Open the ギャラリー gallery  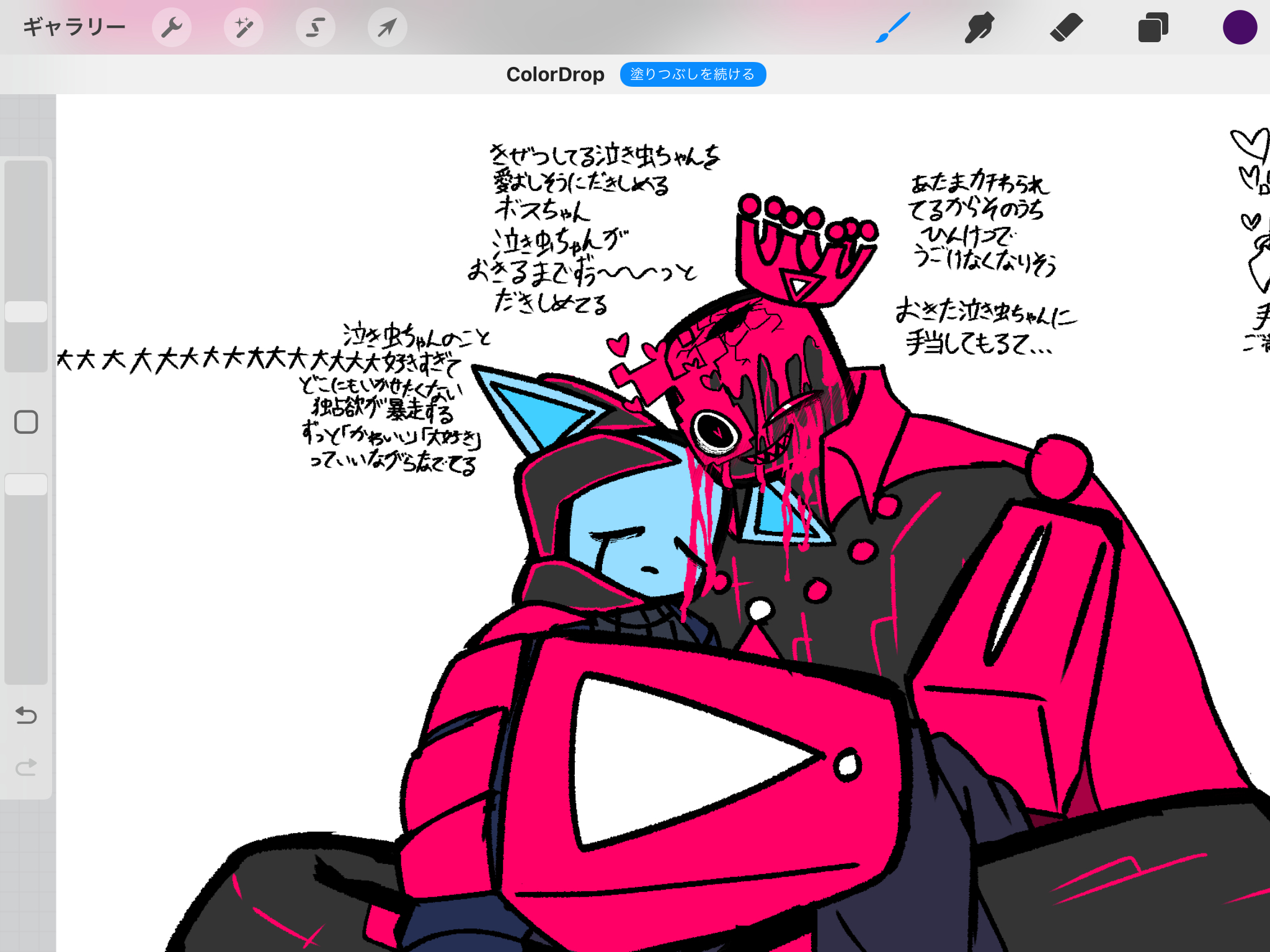coord(74,27)
